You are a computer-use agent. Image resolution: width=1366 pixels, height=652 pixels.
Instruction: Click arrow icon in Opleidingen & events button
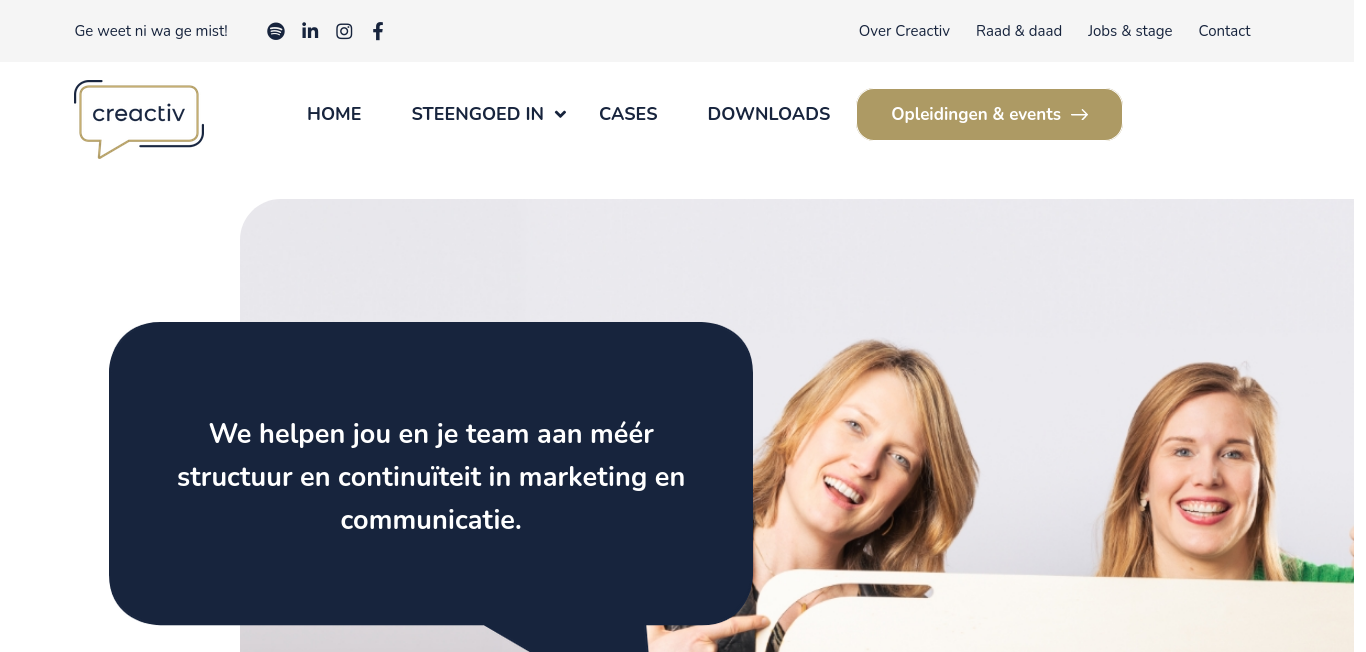click(x=1080, y=115)
